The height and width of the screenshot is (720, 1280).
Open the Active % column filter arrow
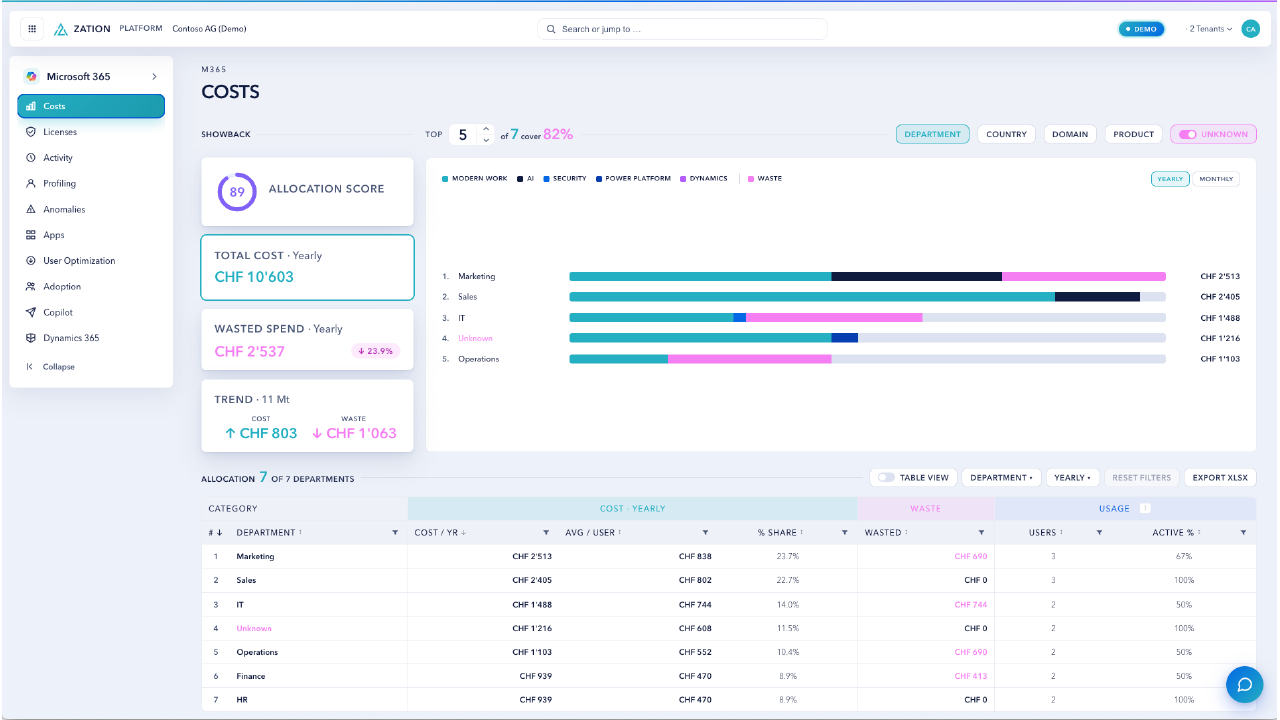click(1245, 533)
